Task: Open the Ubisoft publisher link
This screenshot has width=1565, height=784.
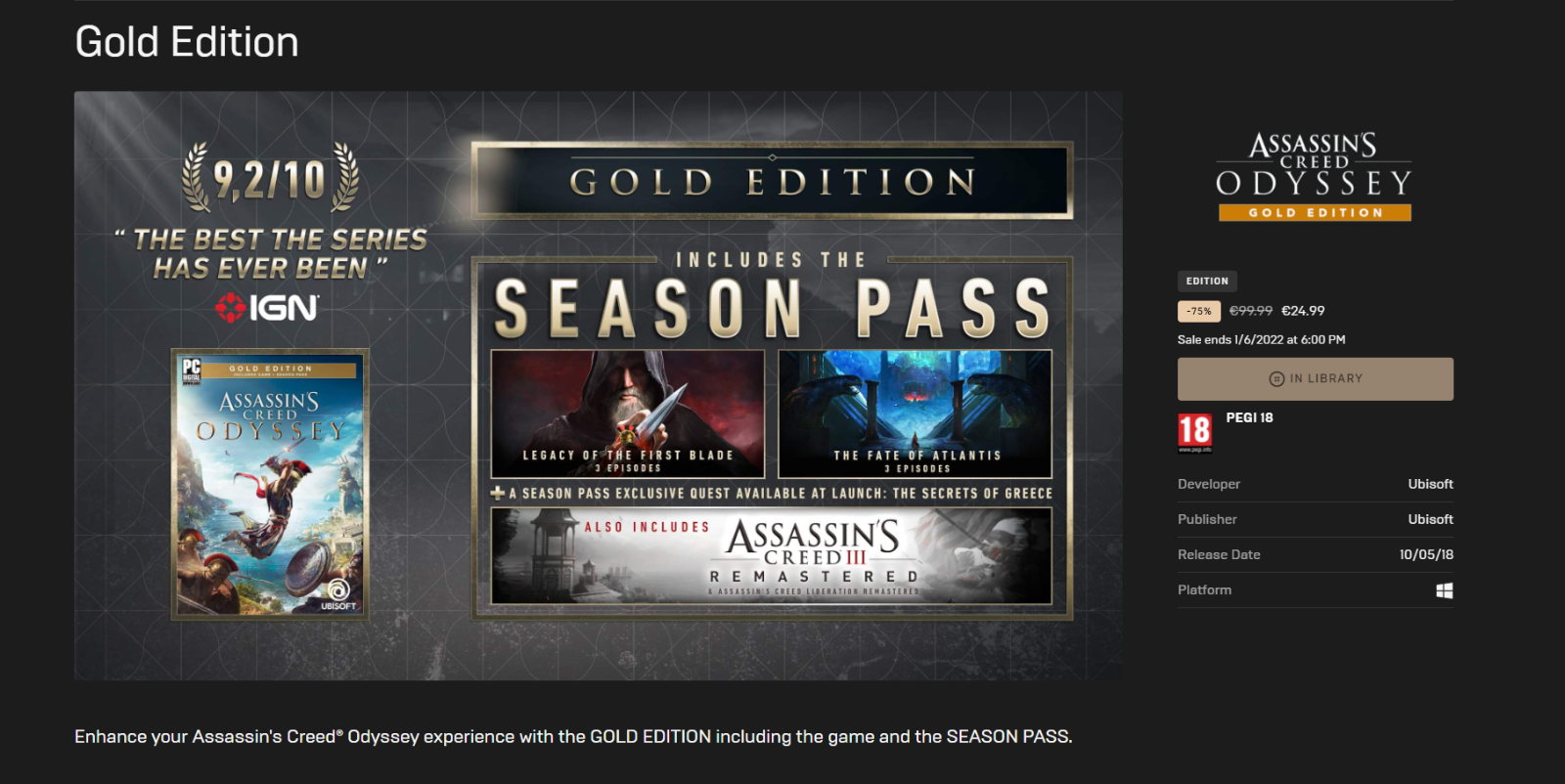Action: [x=1430, y=519]
